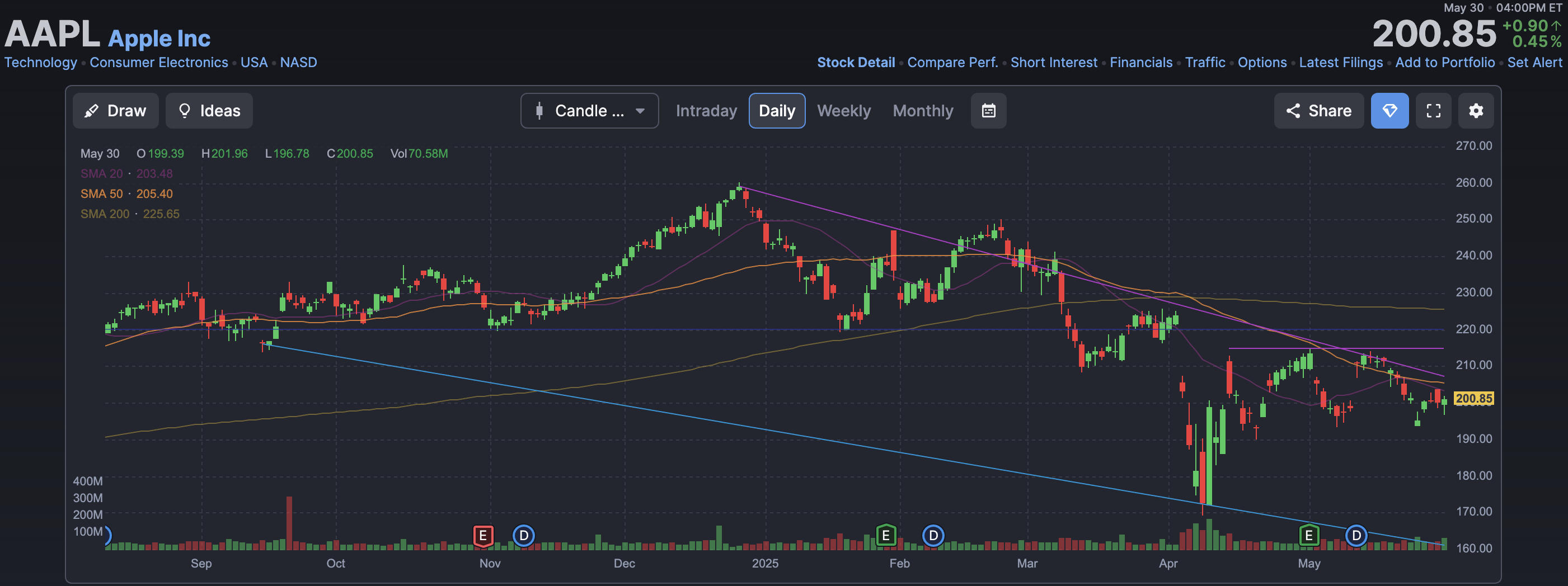Viewport: 1568px width, 586px height.
Task: Open Stock Detail view
Action: [856, 62]
